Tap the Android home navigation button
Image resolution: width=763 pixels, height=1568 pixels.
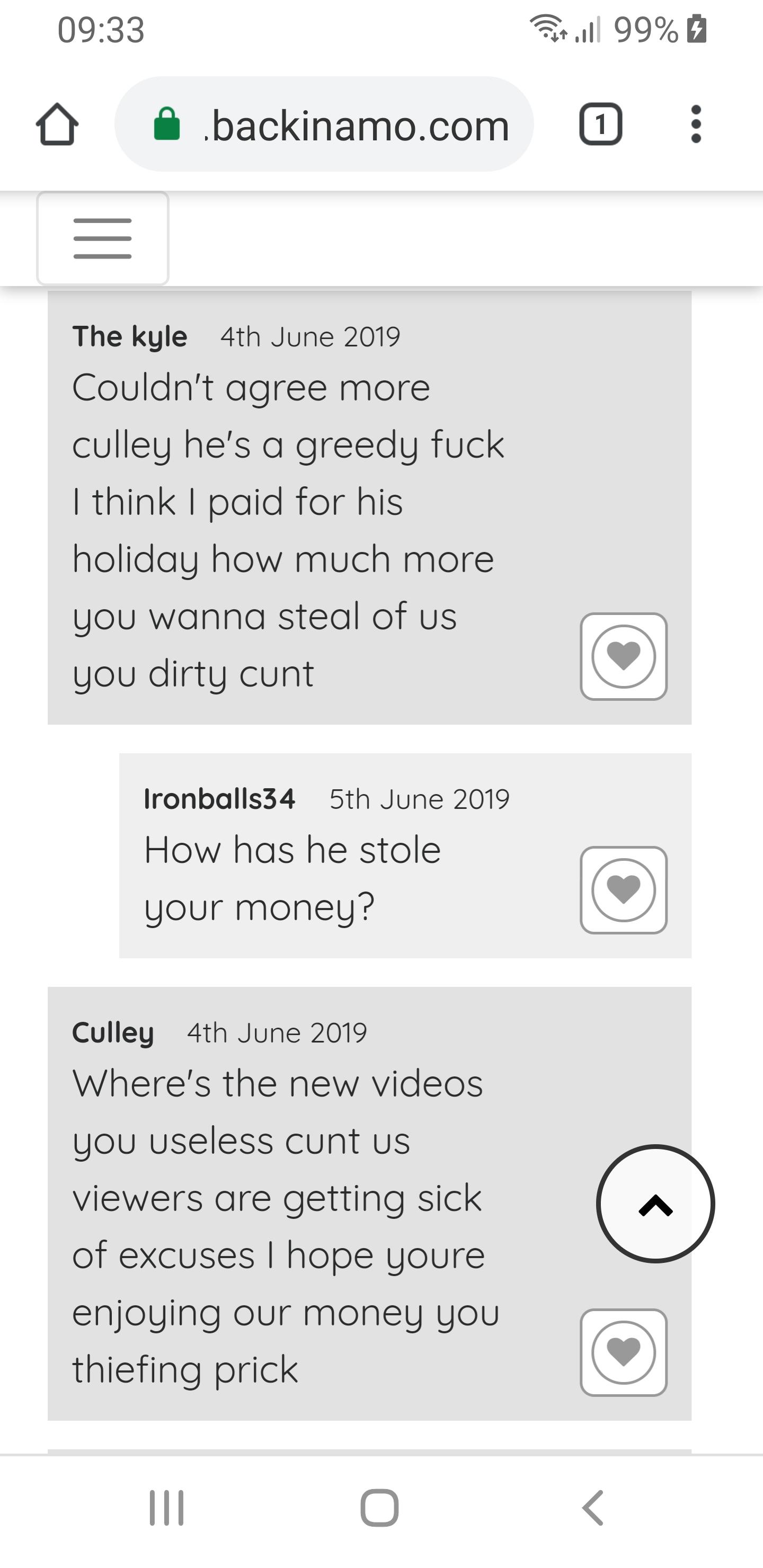tap(379, 1508)
